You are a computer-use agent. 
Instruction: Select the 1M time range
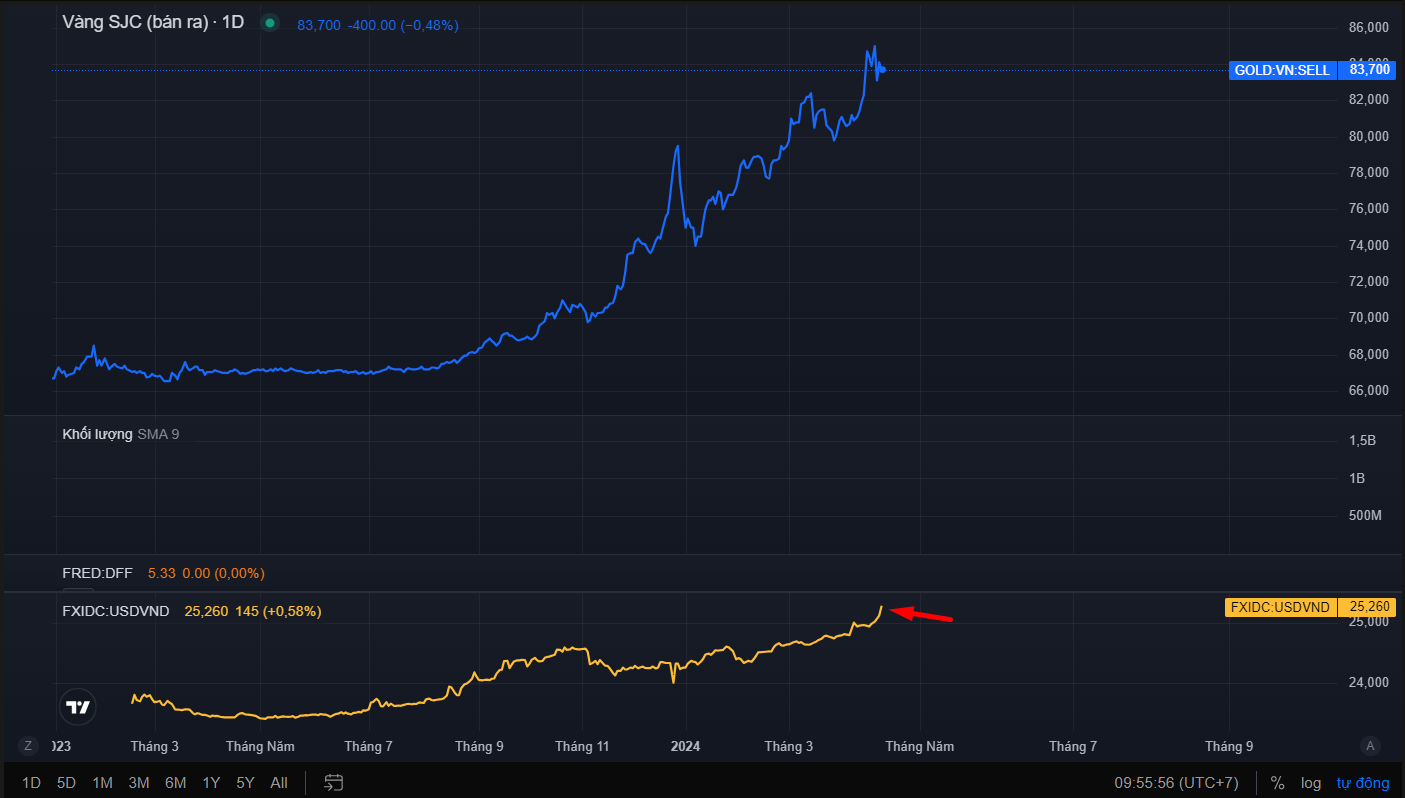[x=102, y=783]
